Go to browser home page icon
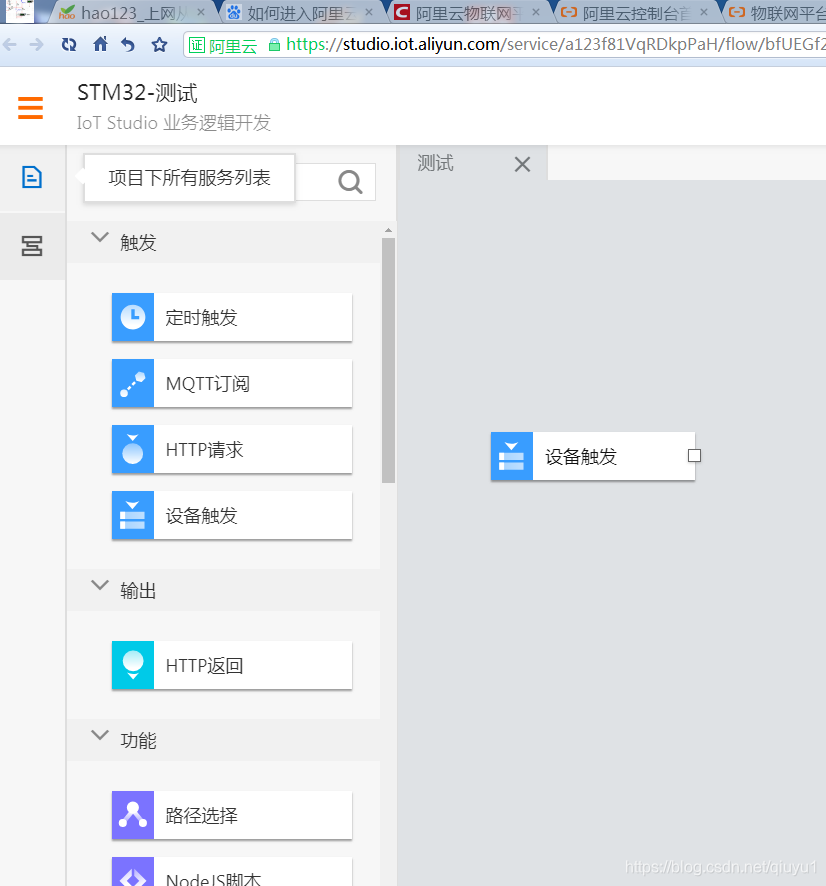The image size is (826, 886). (100, 44)
